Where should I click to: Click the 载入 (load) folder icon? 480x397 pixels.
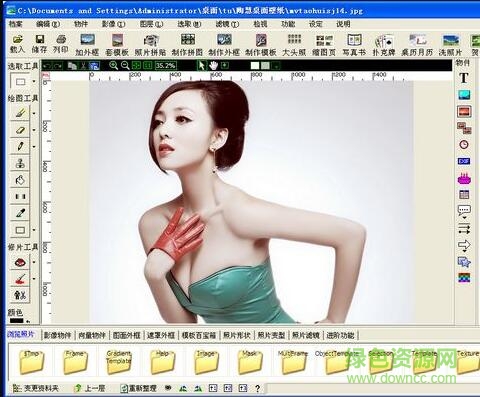click(x=17, y=39)
